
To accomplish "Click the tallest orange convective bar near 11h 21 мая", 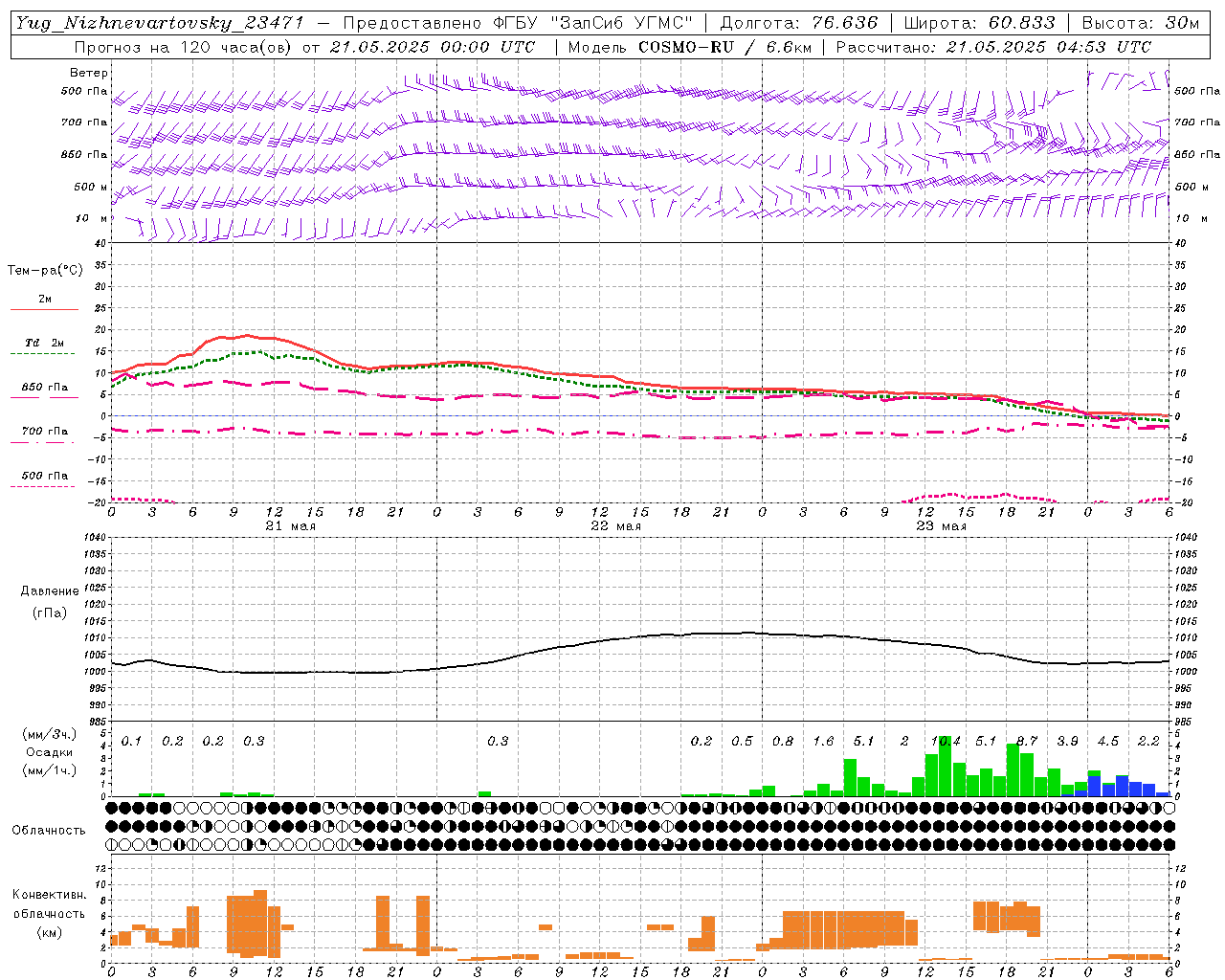I will coord(261,923).
